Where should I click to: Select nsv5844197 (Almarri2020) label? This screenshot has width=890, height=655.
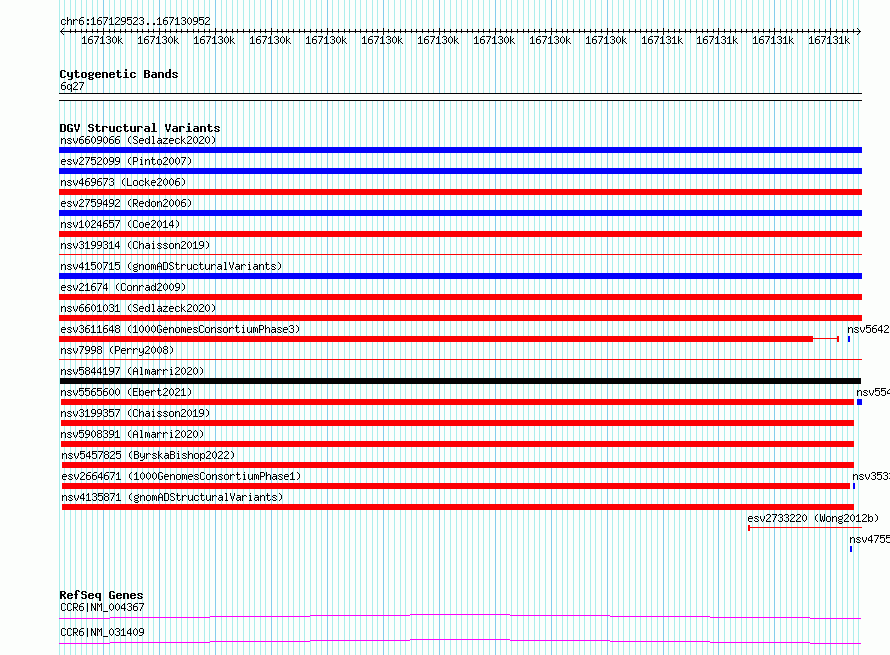pyautogui.click(x=132, y=371)
